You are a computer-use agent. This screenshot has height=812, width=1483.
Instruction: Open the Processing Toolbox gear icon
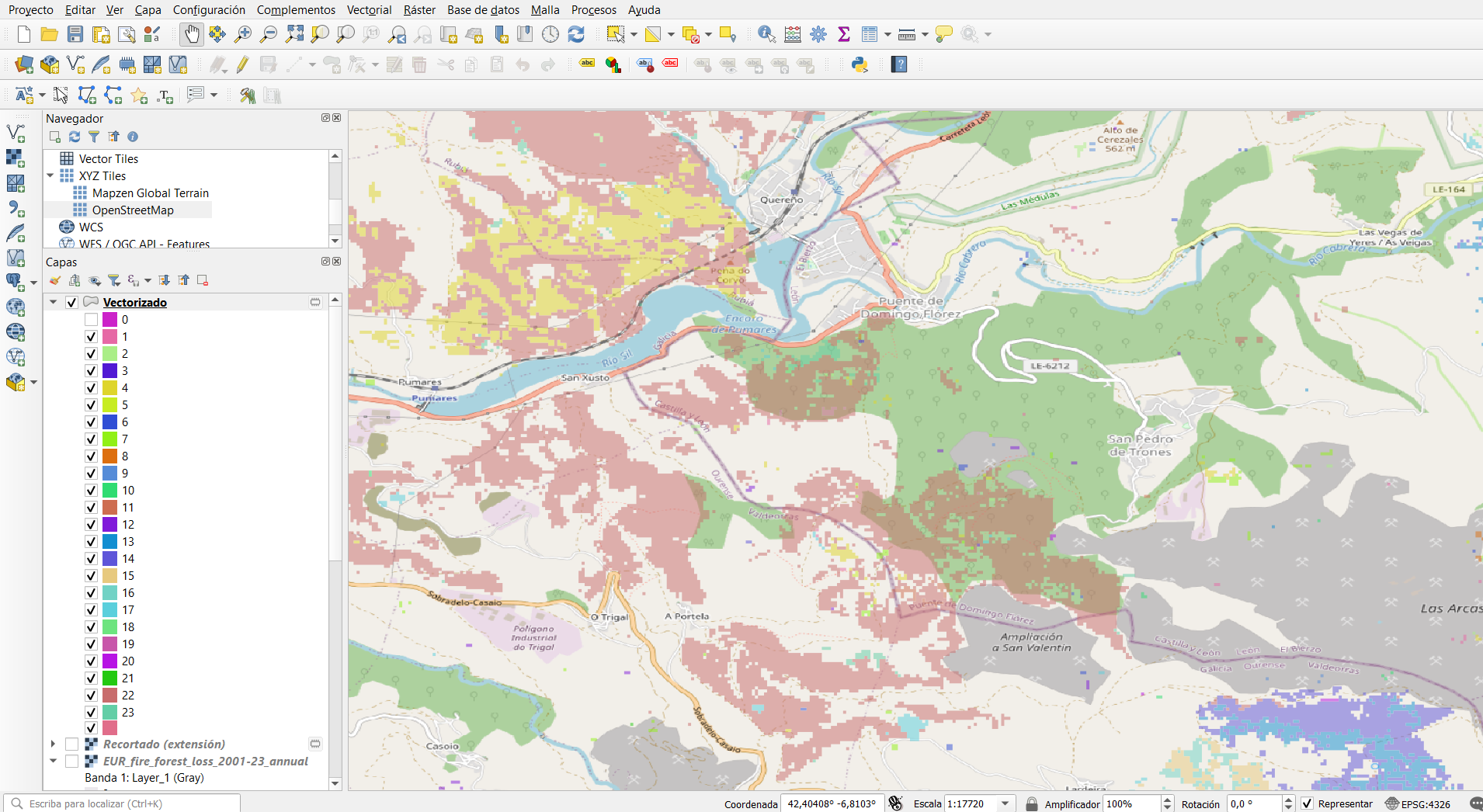pos(818,34)
